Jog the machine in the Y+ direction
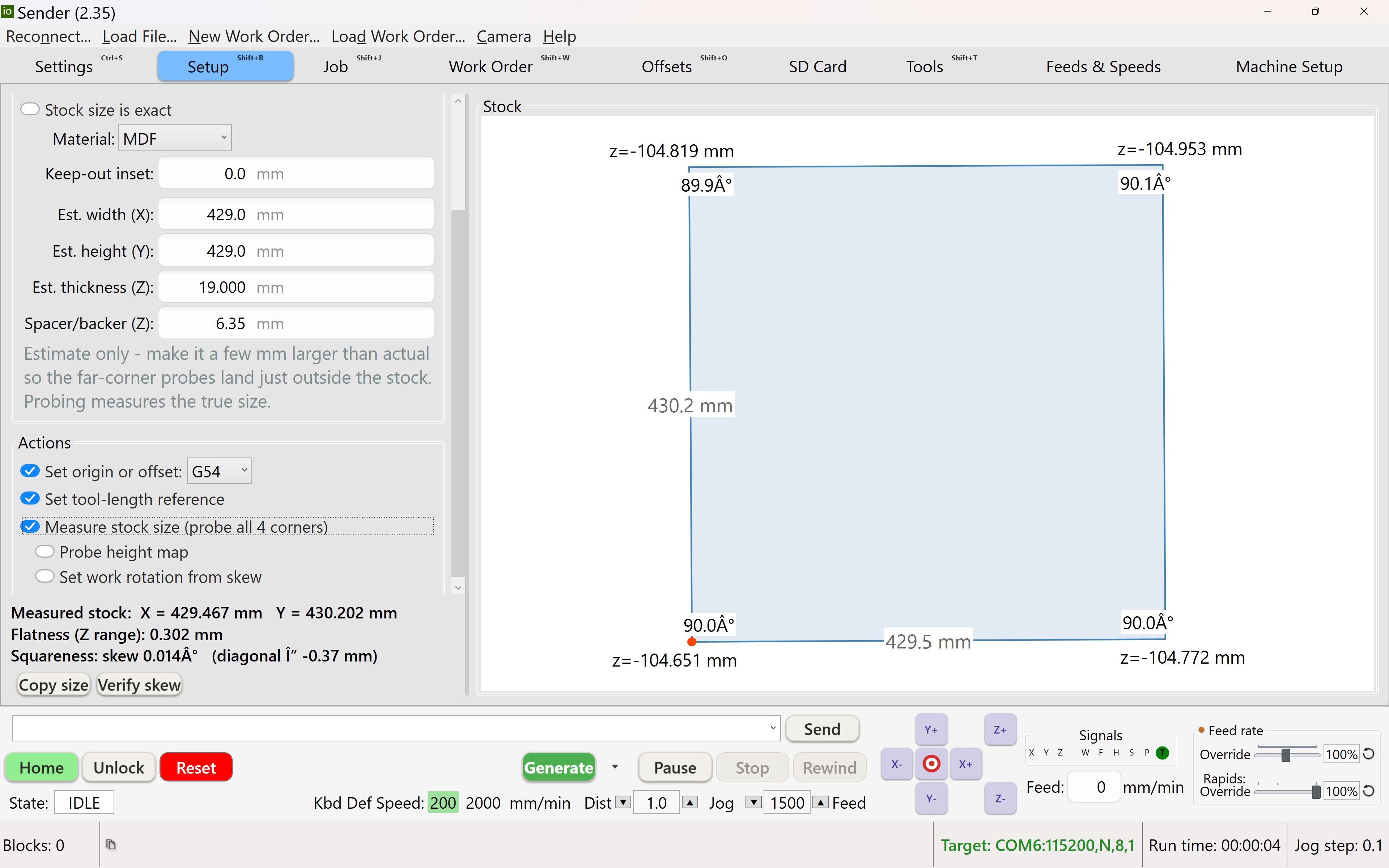The image size is (1389, 868). (931, 729)
